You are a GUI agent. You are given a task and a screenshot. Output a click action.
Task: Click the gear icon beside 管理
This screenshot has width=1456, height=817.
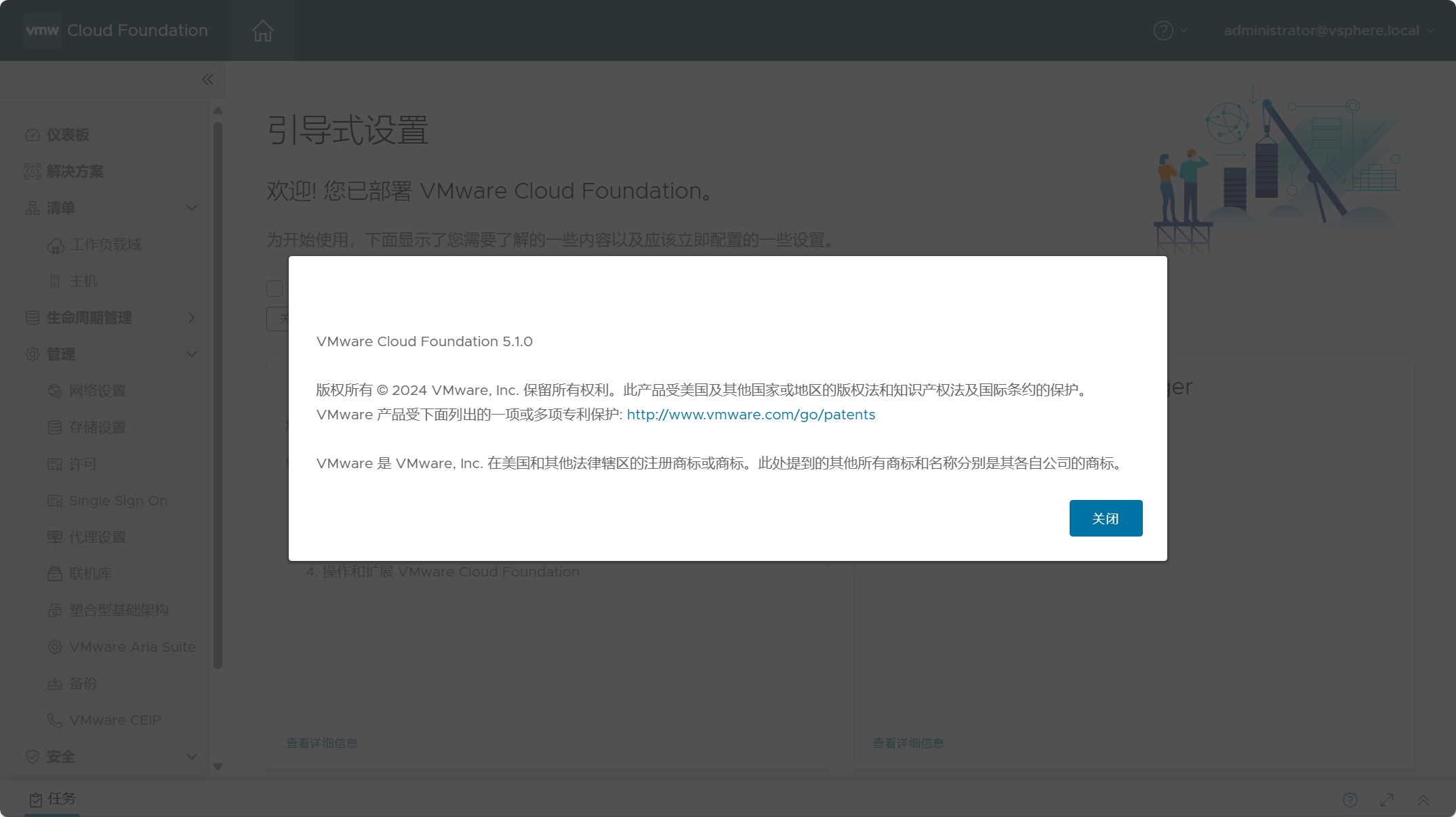(x=33, y=354)
